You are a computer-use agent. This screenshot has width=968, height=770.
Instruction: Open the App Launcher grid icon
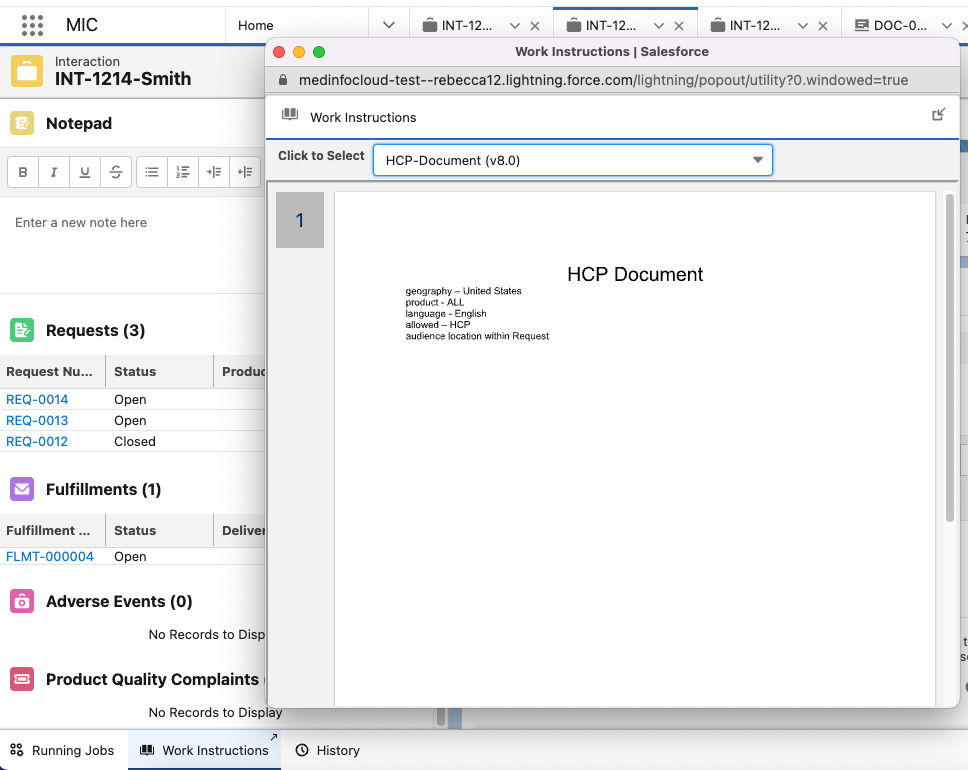pyautogui.click(x=32, y=25)
